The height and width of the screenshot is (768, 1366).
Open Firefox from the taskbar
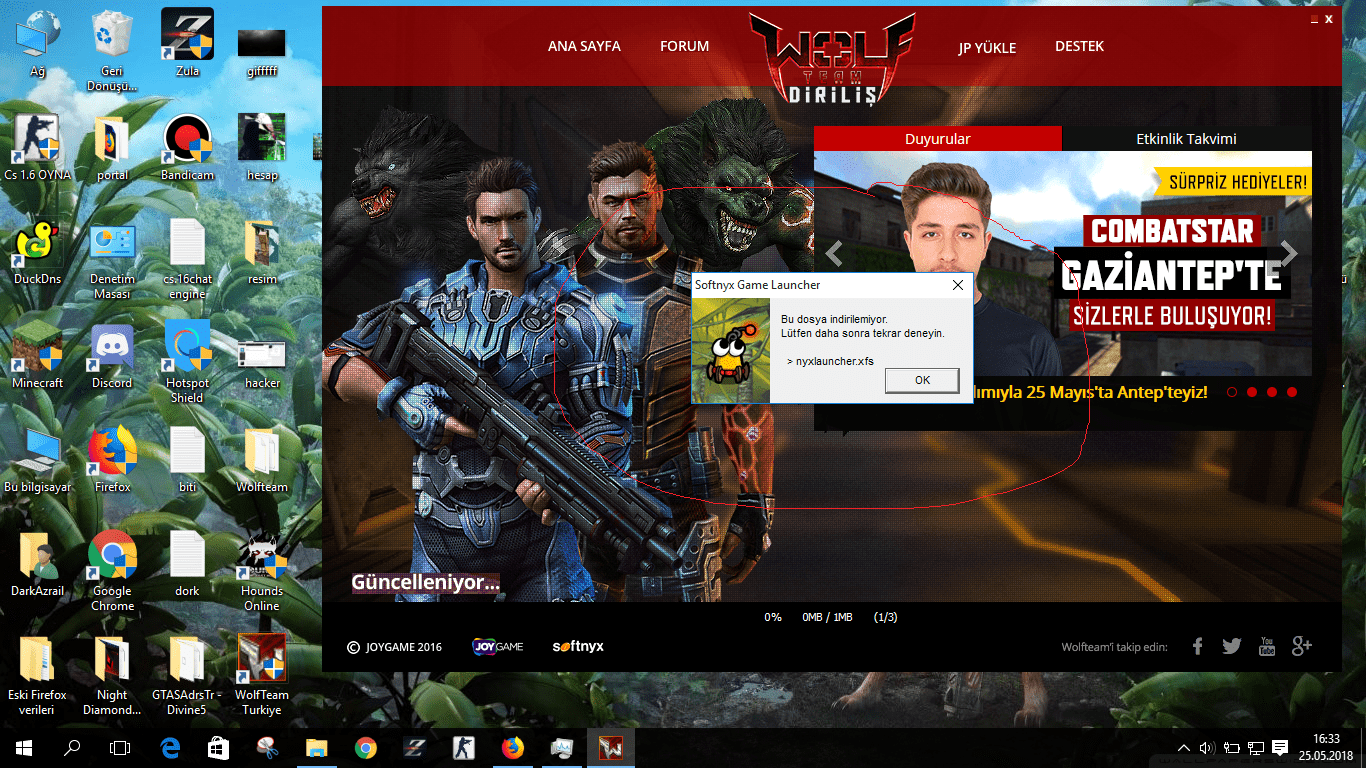tap(512, 747)
